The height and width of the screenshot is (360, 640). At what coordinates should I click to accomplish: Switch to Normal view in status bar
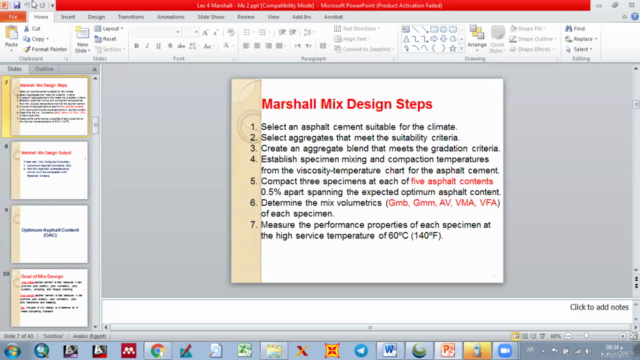point(516,336)
